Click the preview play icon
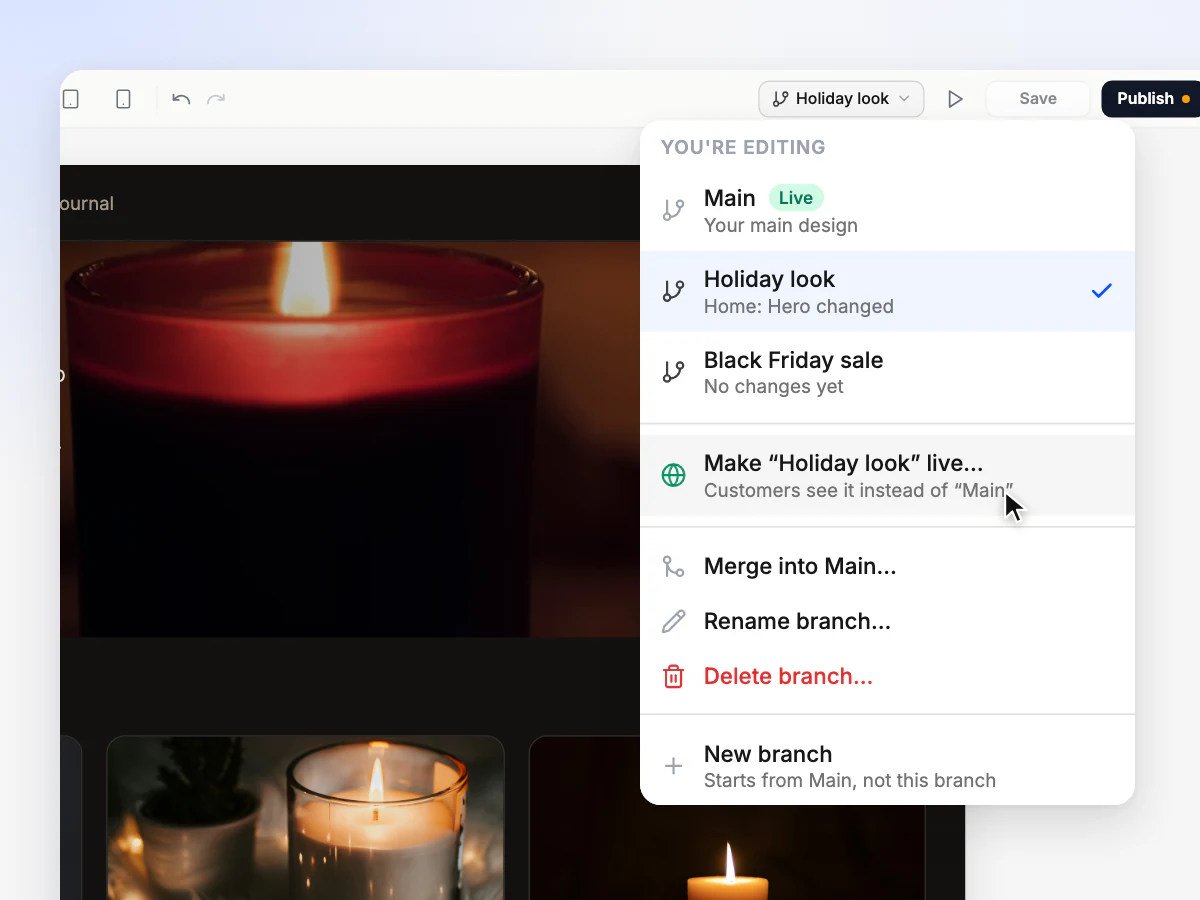1200x900 pixels. [955, 99]
